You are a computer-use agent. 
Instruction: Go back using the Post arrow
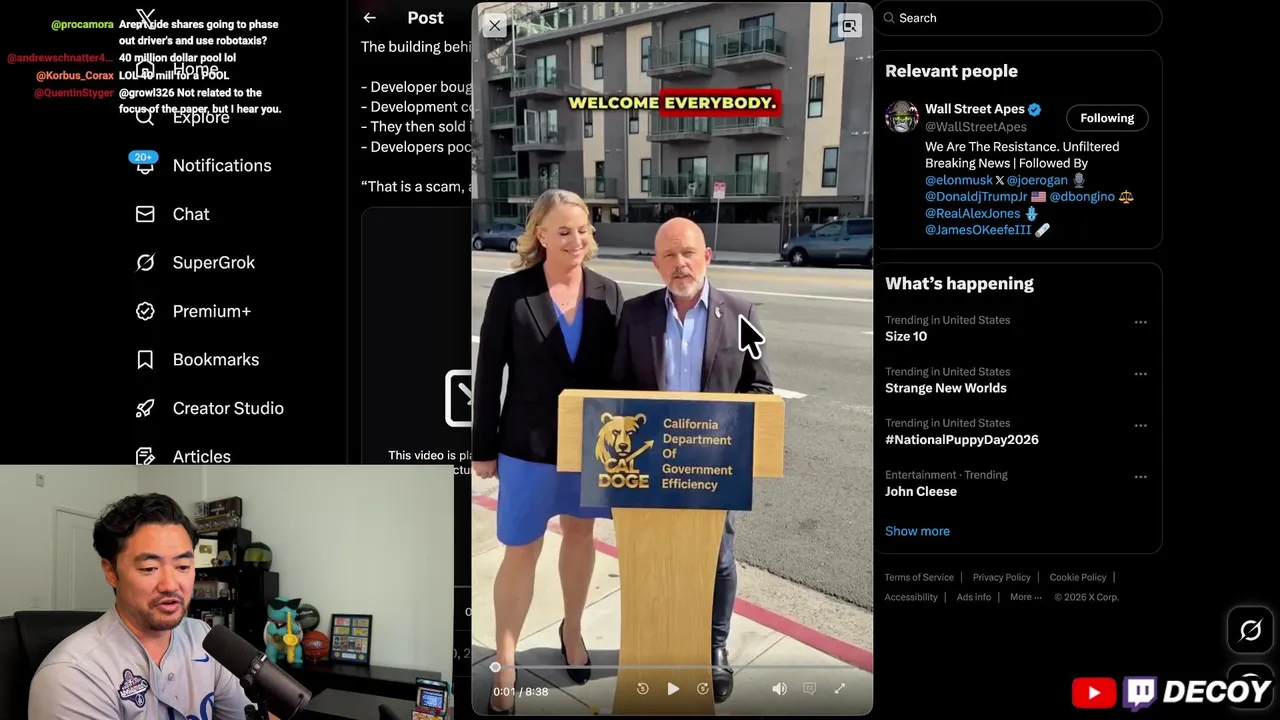(x=370, y=18)
